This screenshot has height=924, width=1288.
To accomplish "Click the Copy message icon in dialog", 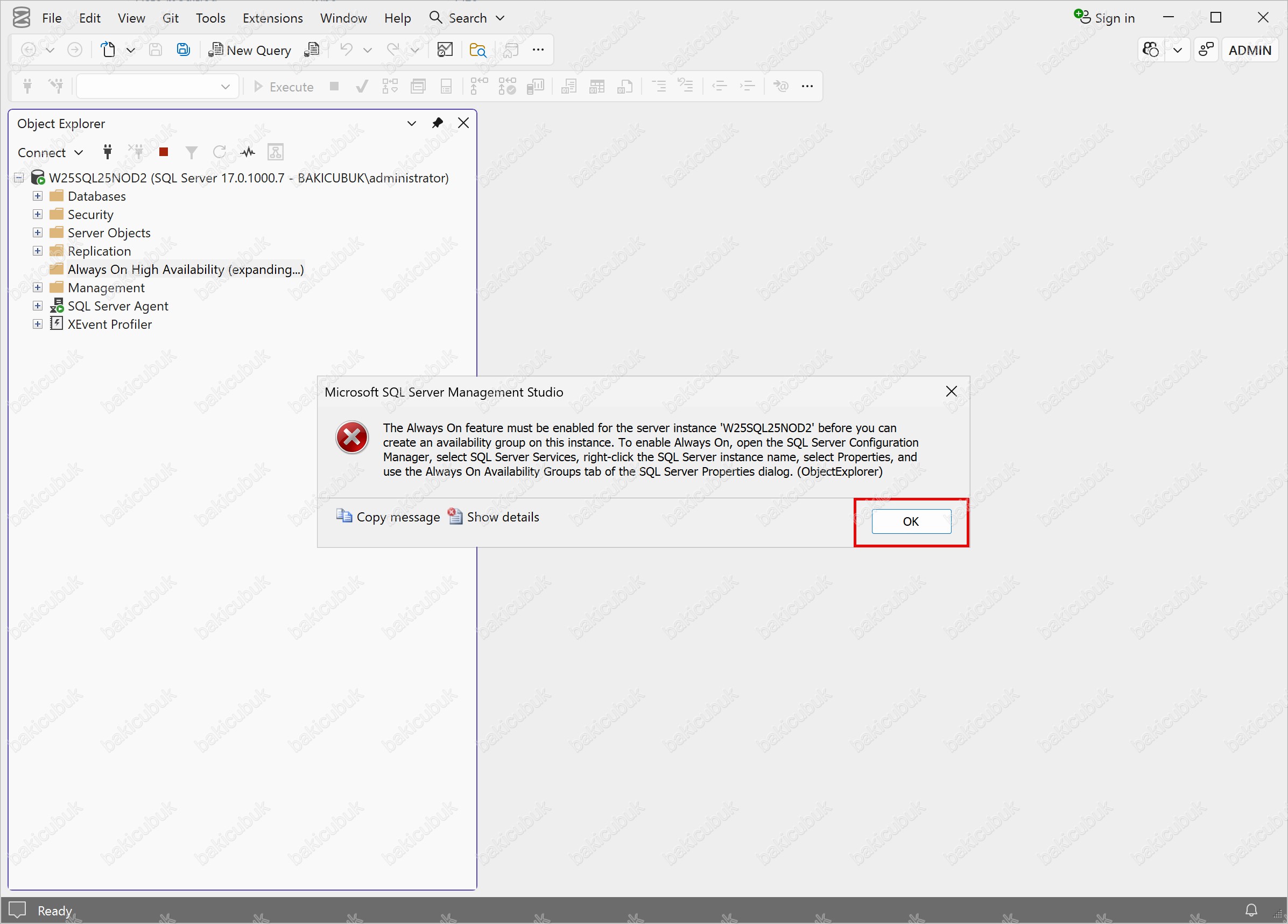I will [343, 516].
